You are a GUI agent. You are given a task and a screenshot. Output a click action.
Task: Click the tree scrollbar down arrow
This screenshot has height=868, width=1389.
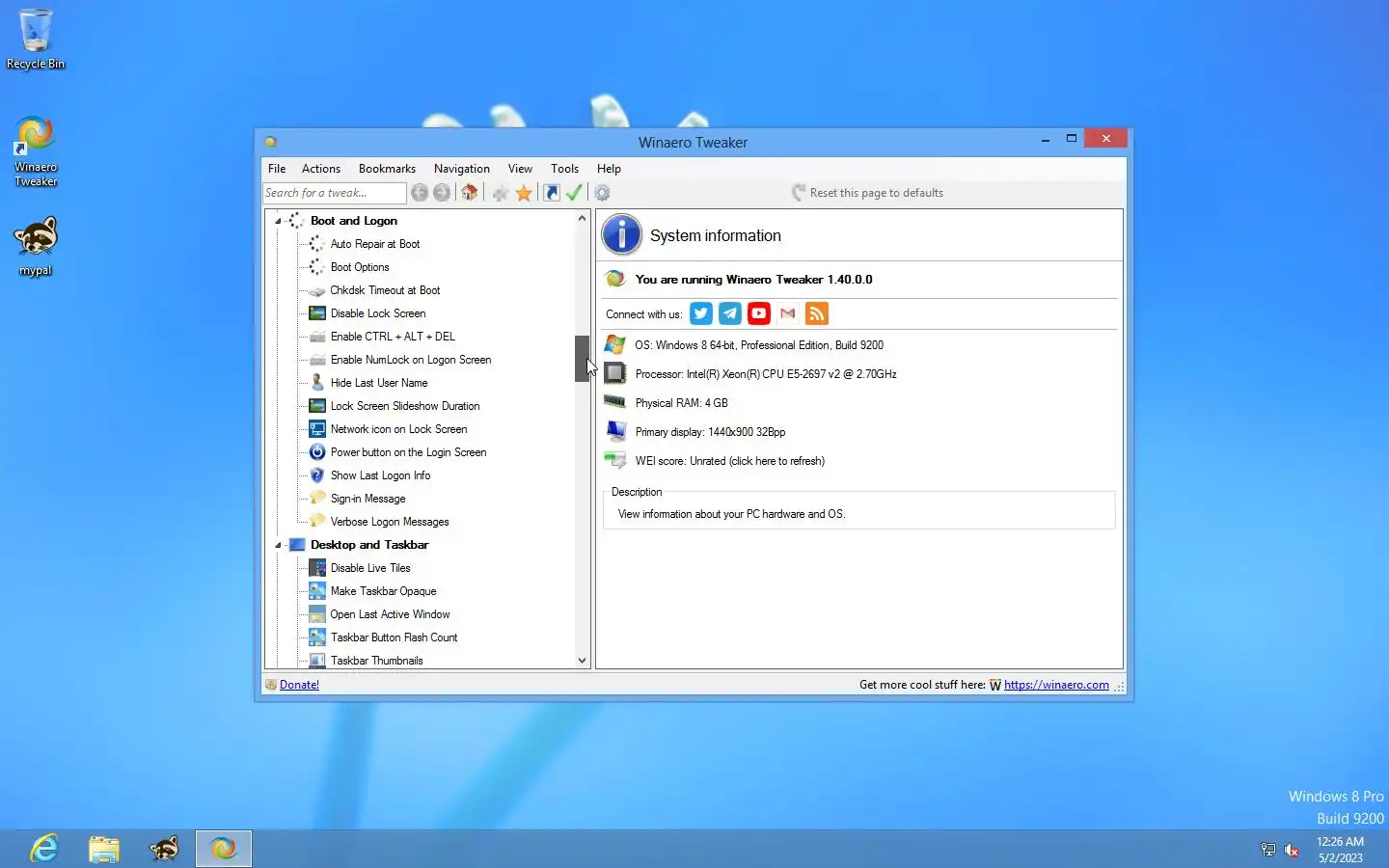click(582, 661)
